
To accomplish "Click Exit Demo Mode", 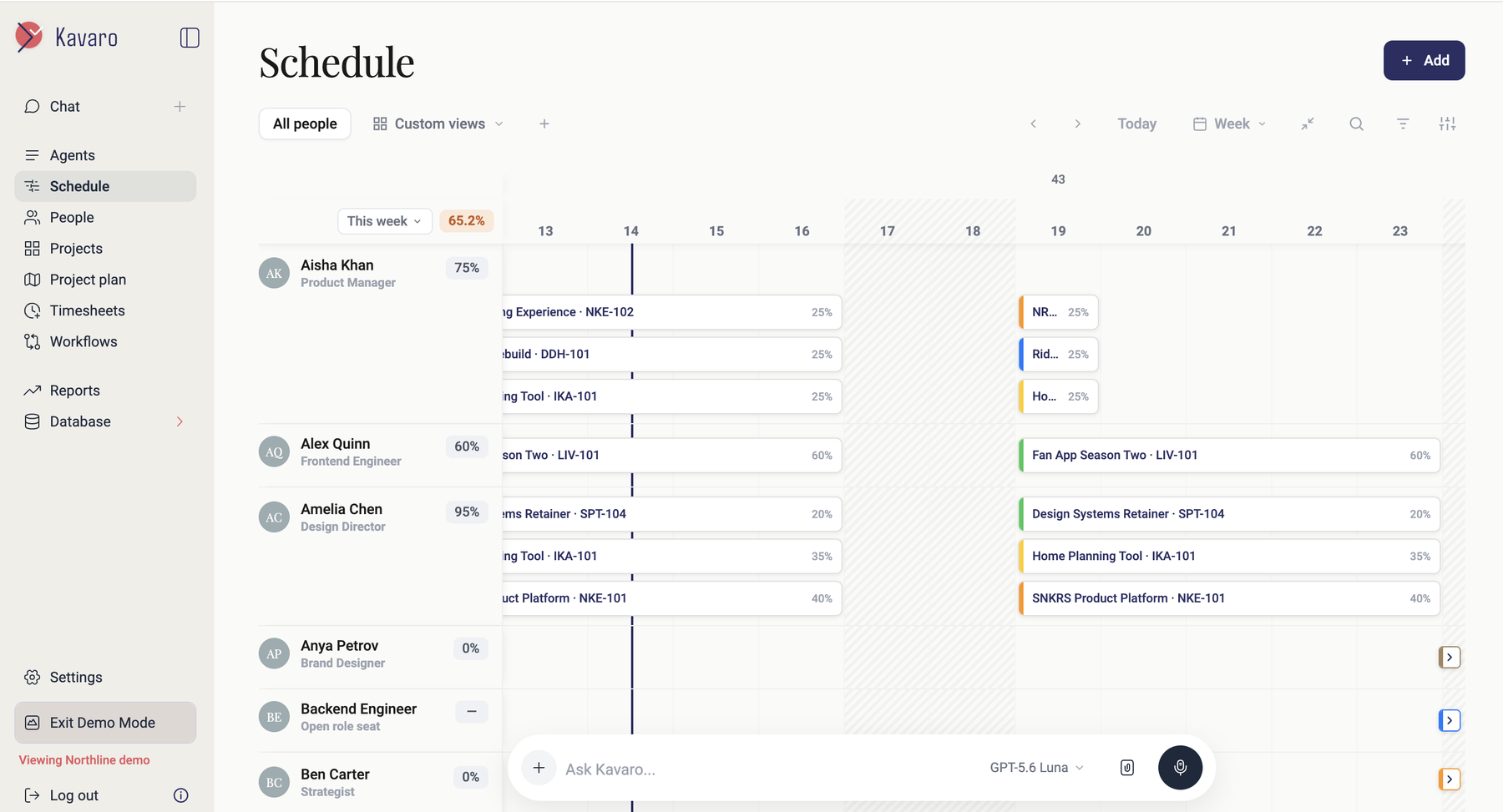I will pyautogui.click(x=105, y=723).
